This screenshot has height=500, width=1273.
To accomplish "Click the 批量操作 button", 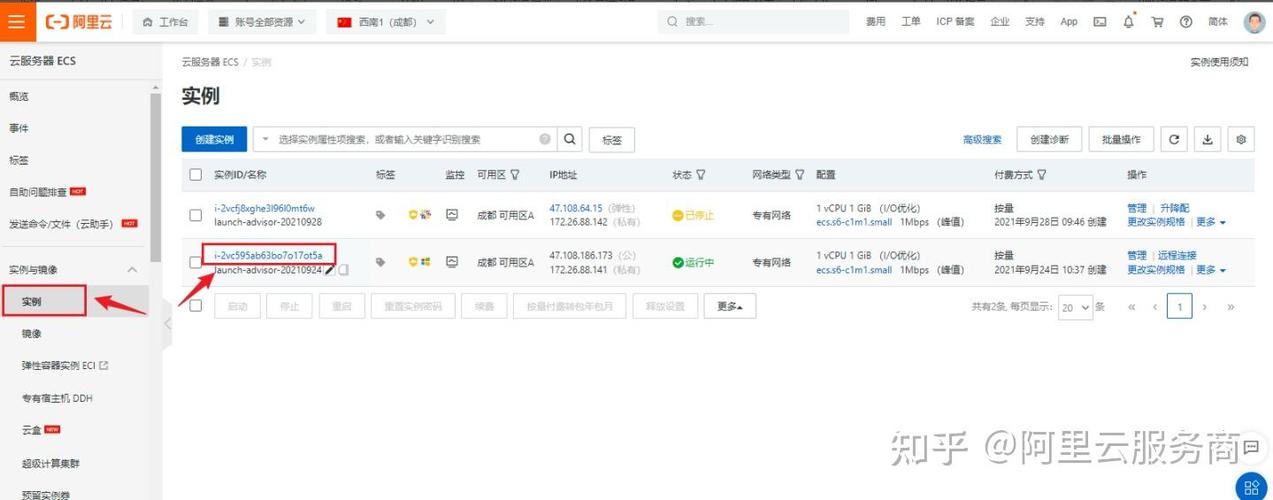I will coord(1121,140).
